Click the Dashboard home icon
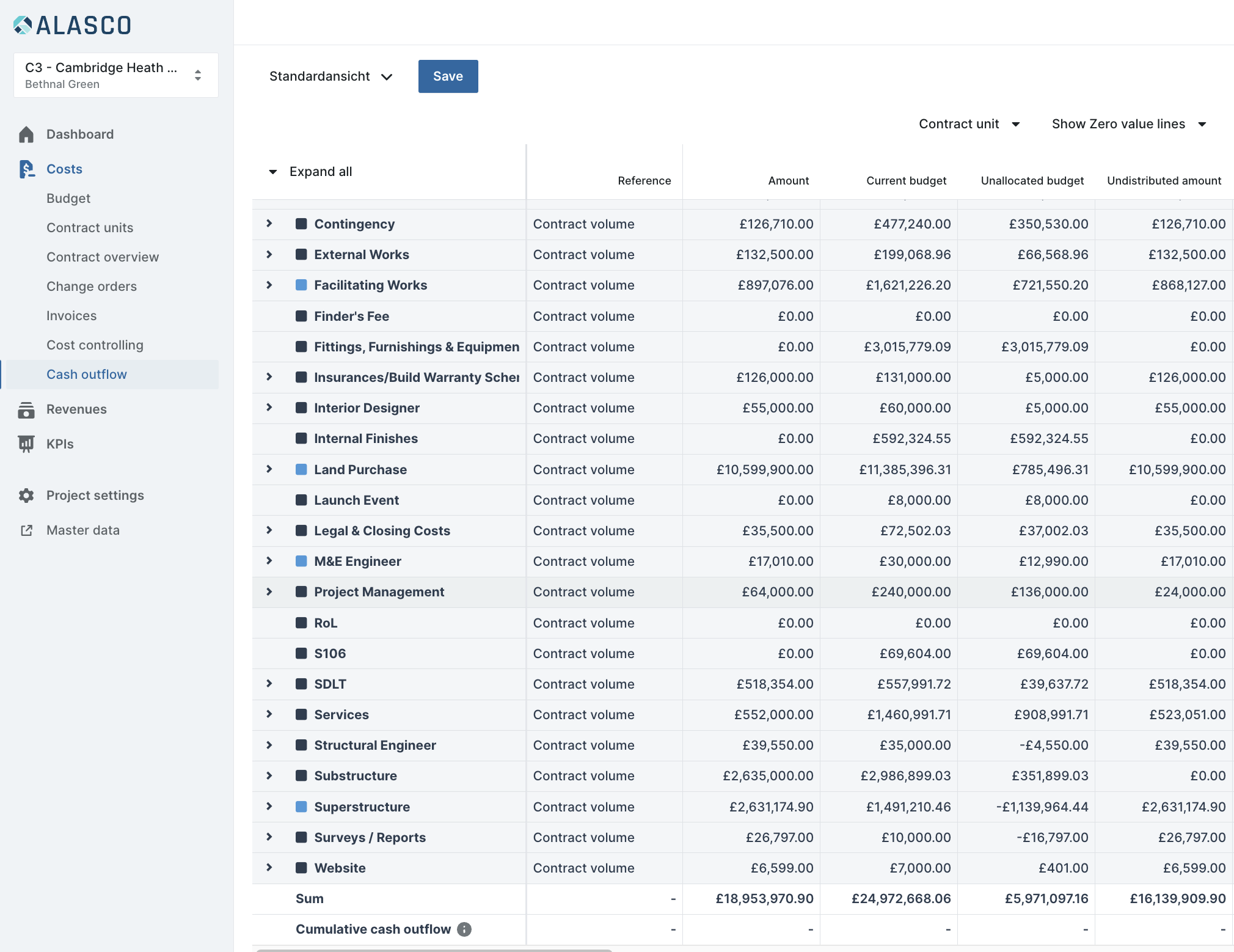 pos(26,134)
